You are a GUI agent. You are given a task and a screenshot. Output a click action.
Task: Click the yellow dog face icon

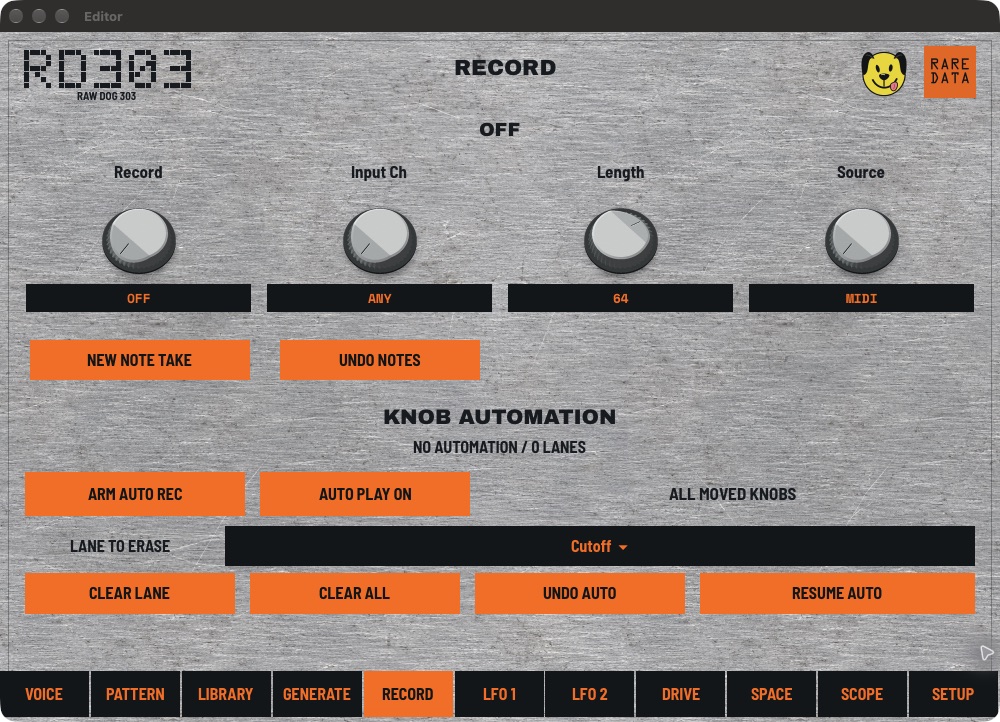coord(883,73)
